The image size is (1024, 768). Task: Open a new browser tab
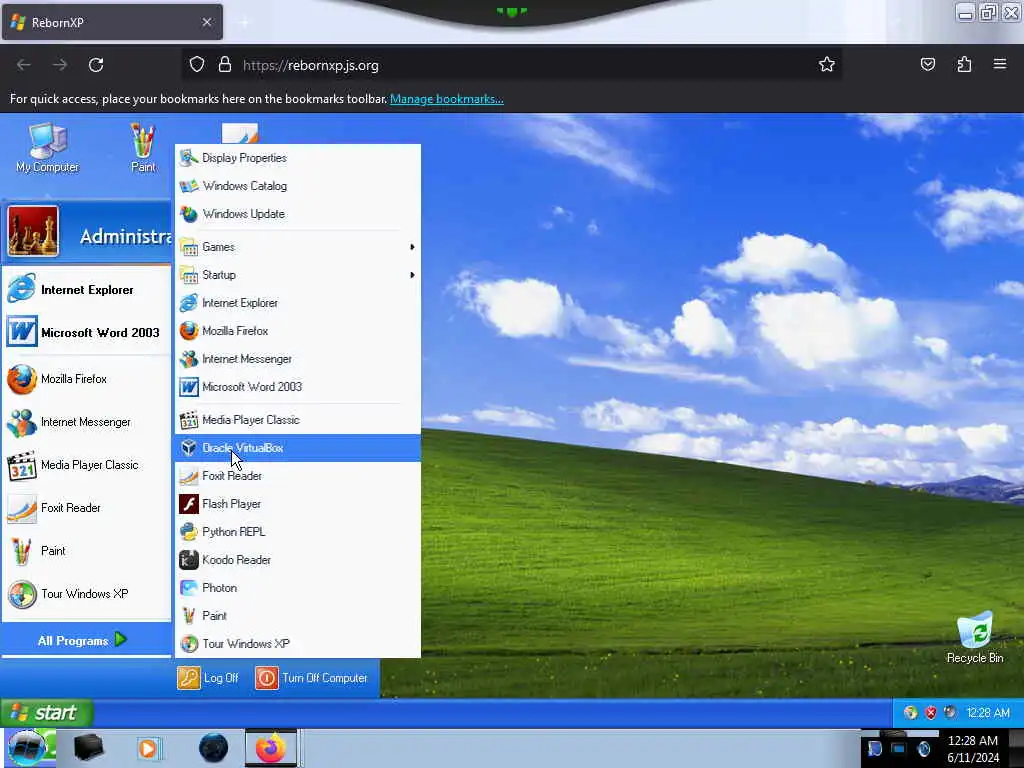[244, 23]
